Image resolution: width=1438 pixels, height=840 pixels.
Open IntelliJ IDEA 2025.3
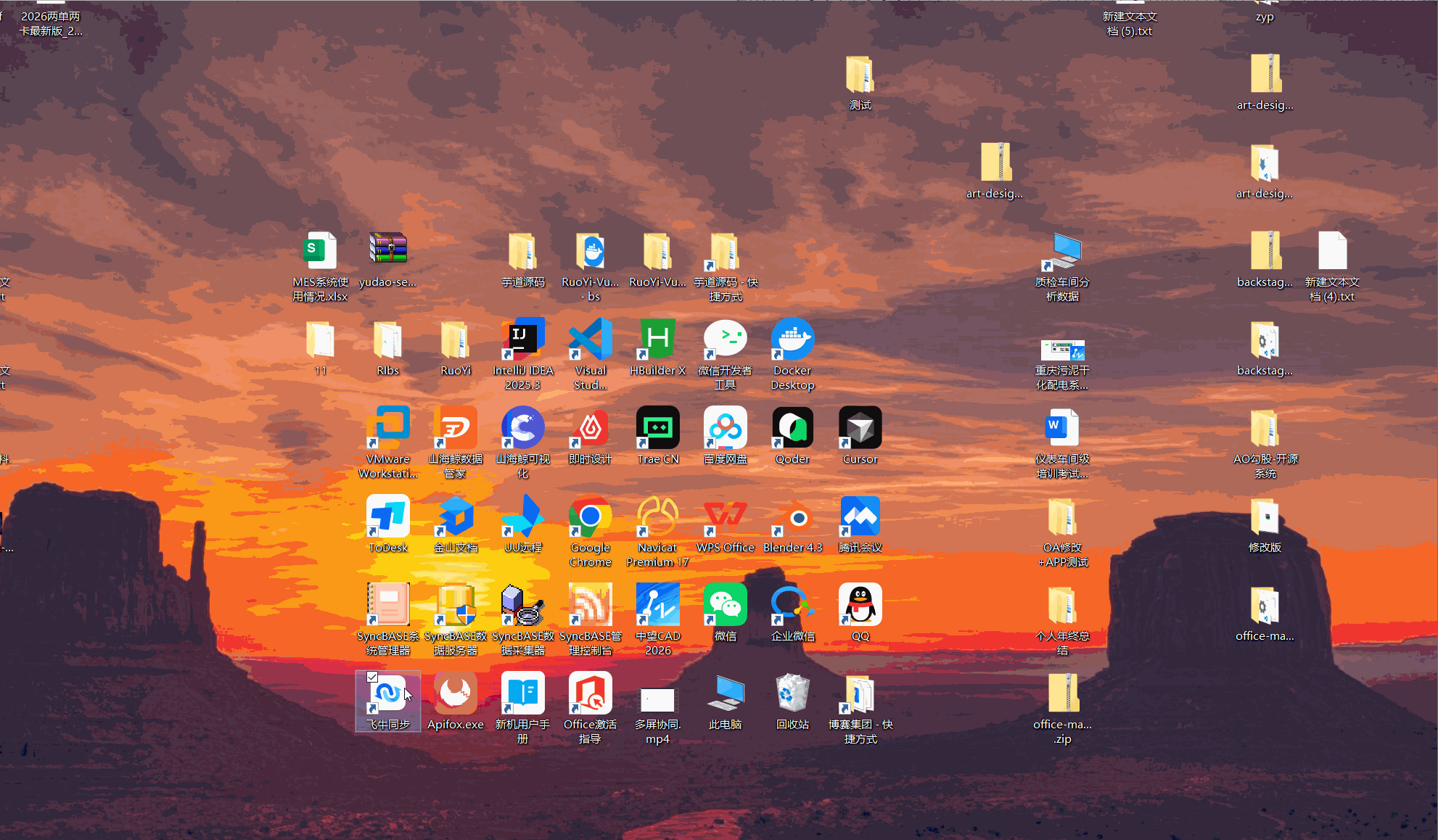tap(523, 339)
